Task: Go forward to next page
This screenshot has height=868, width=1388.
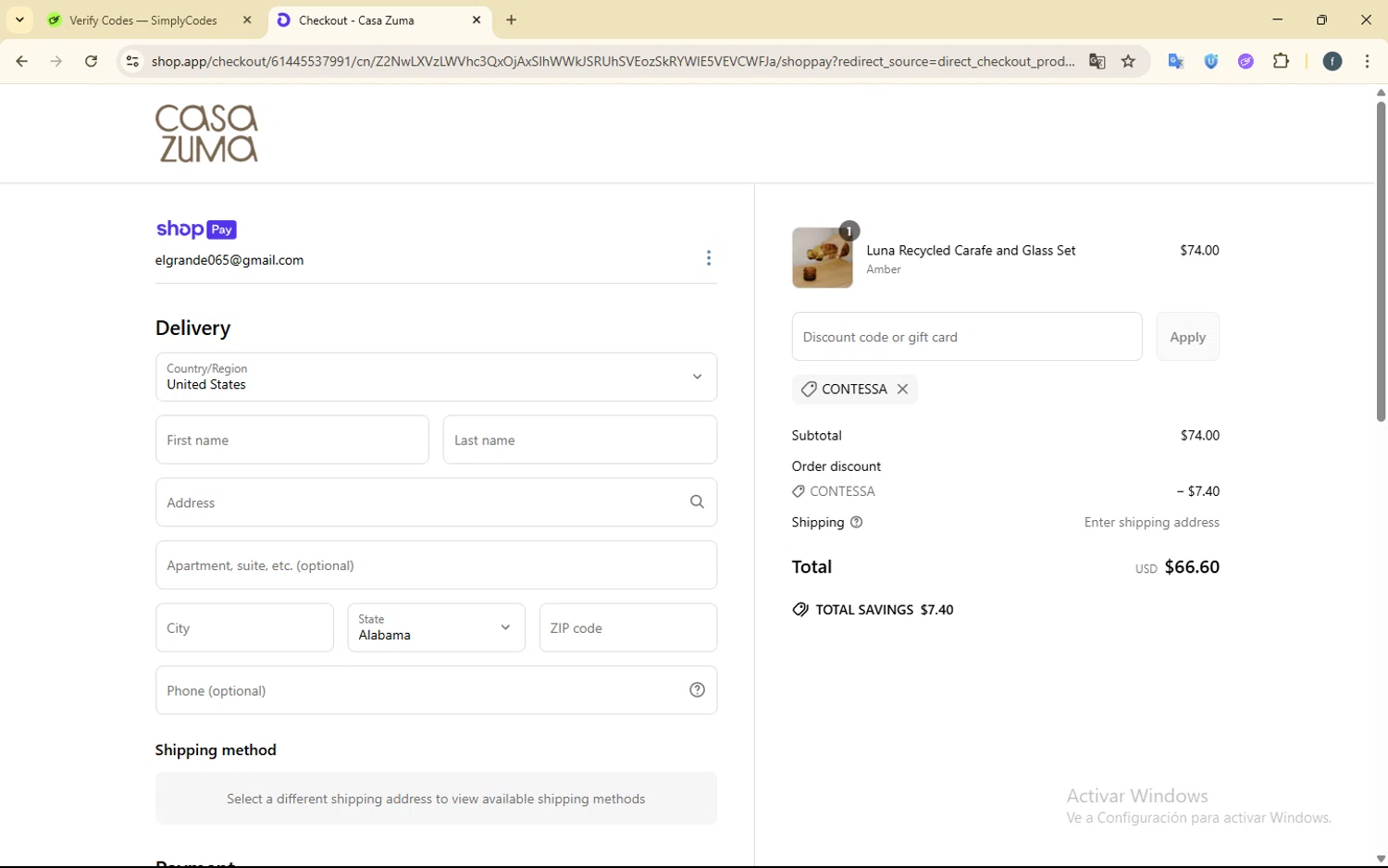Action: coord(56,61)
